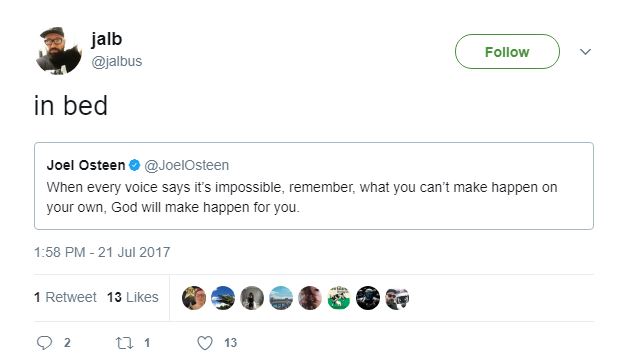View the 13 Likes list
The image size is (629, 360).
pyautogui.click(x=133, y=297)
